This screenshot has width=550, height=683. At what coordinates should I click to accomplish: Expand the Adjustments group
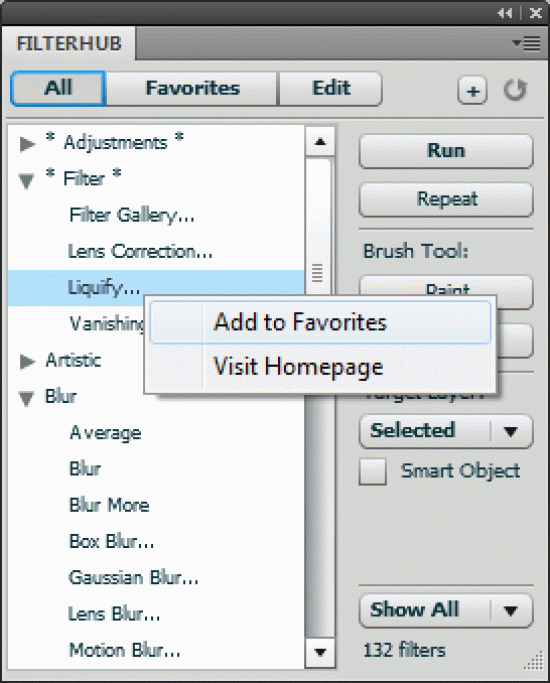coord(27,144)
